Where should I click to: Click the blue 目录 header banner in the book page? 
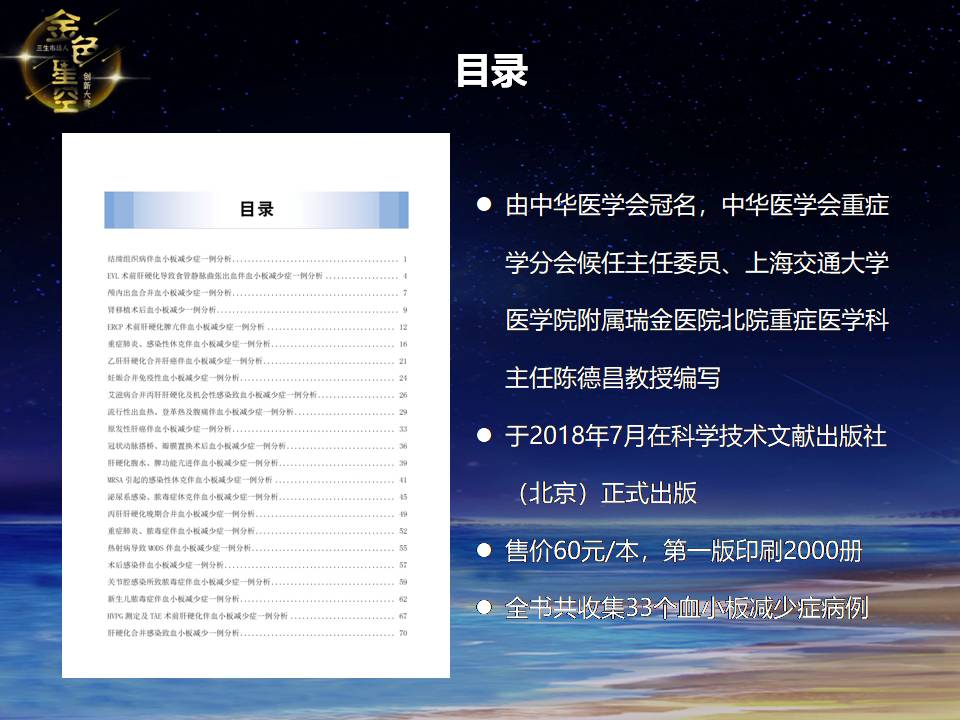(256, 209)
